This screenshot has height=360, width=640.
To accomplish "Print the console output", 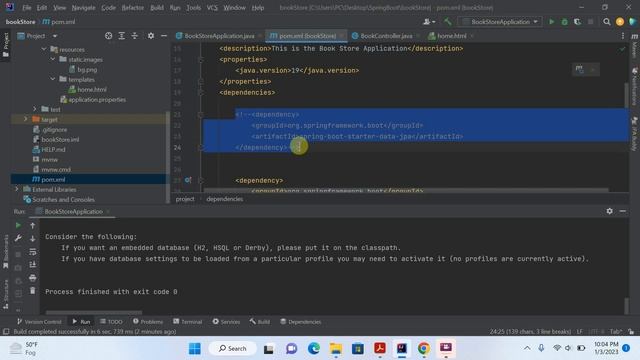I will coord(33,278).
